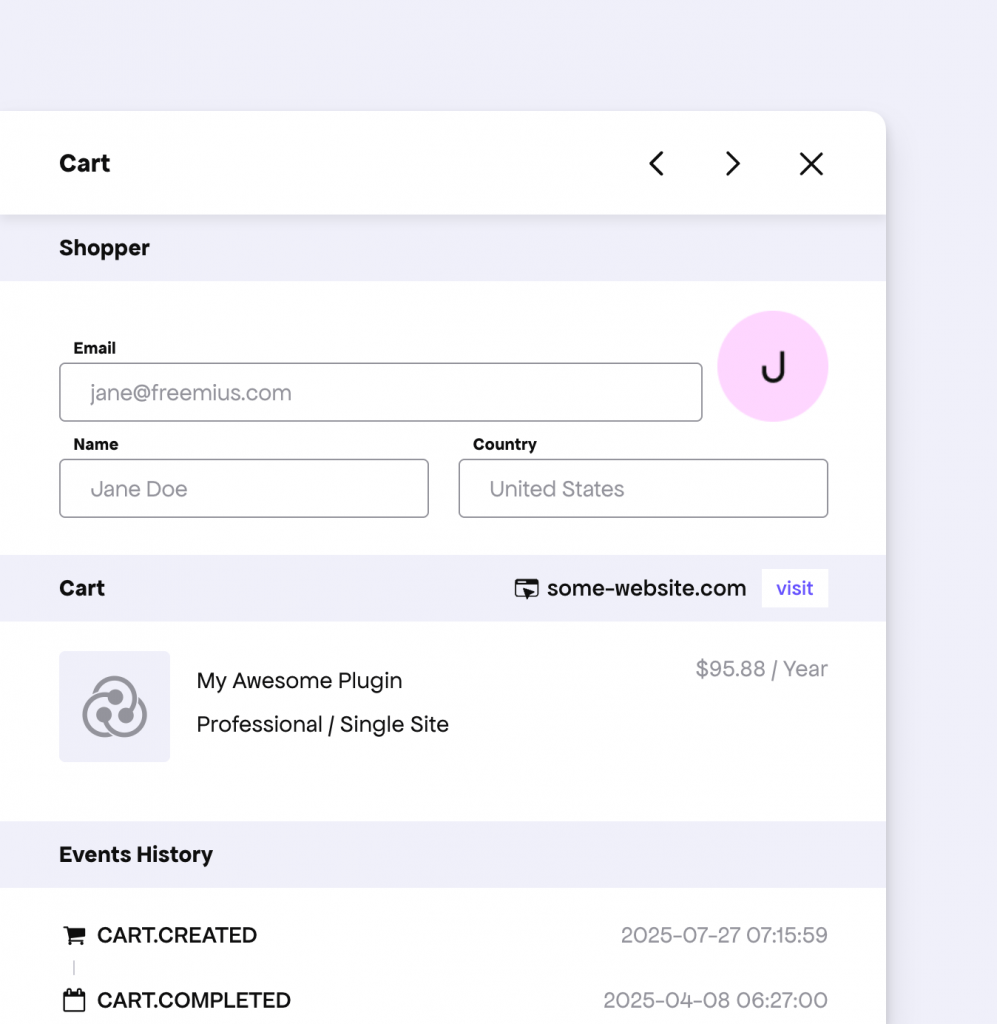Click the some-website.com label
The width and height of the screenshot is (997, 1024).
[645, 588]
